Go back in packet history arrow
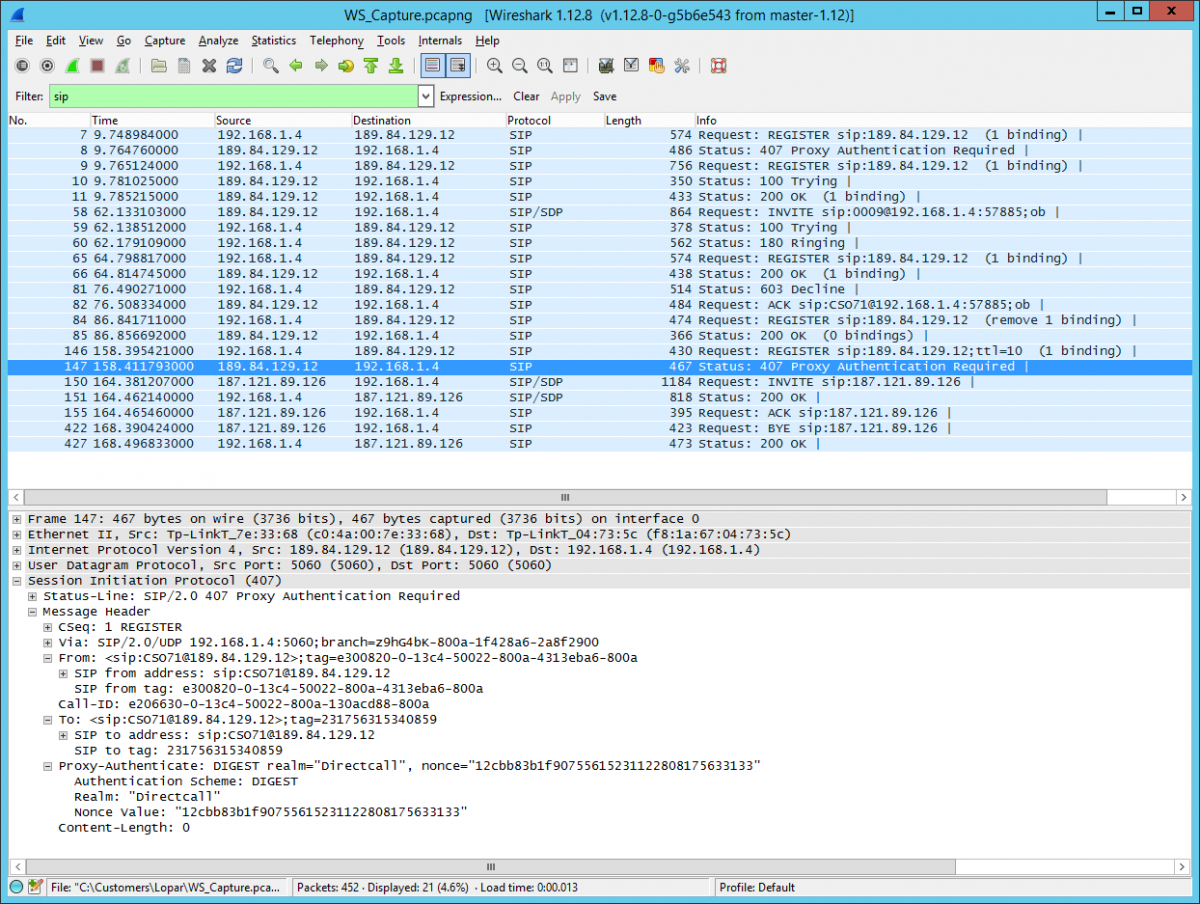 coord(296,66)
